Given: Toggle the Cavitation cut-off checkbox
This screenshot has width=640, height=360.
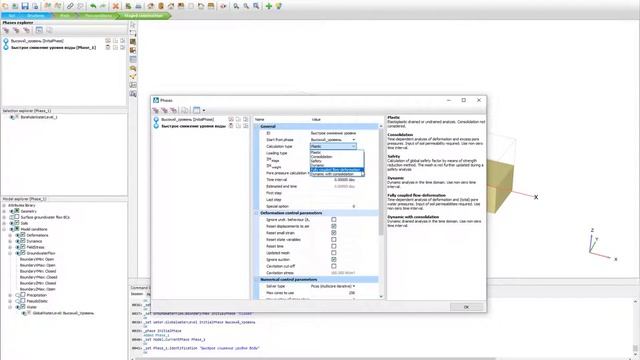Looking at the screenshot, I should (333, 266).
